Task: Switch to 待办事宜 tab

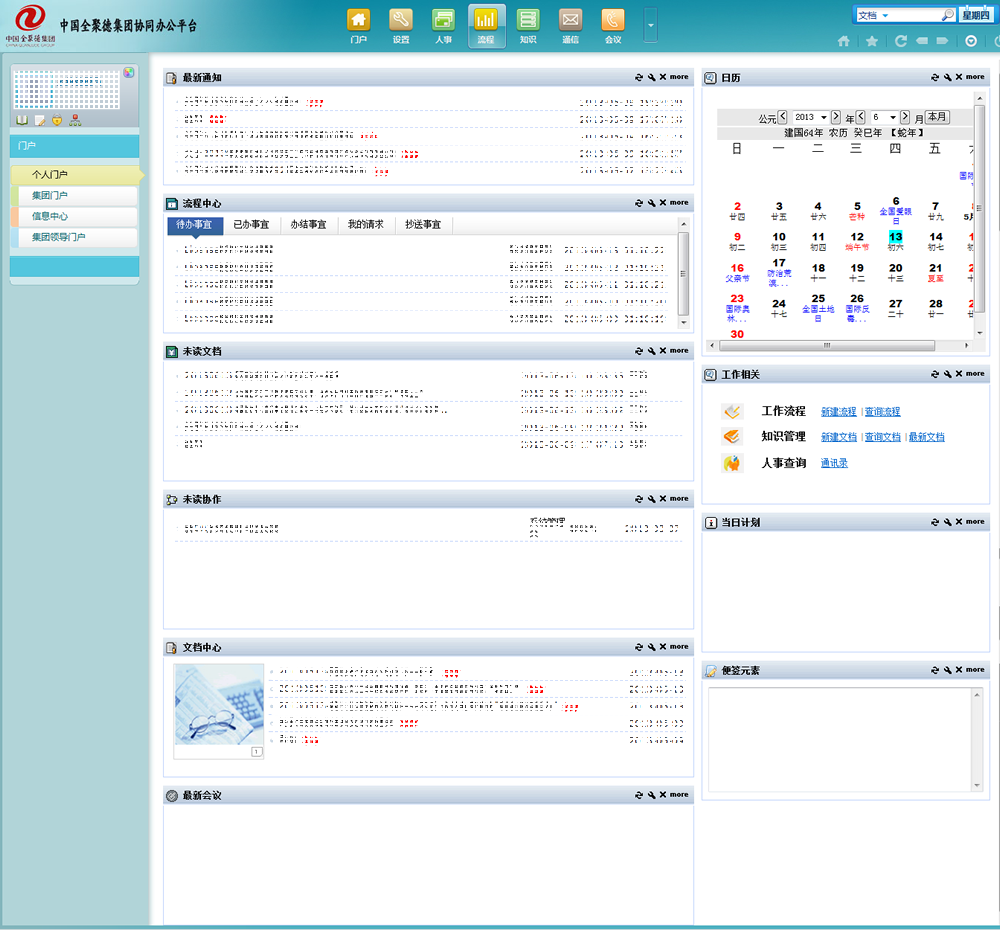Action: [x=195, y=225]
